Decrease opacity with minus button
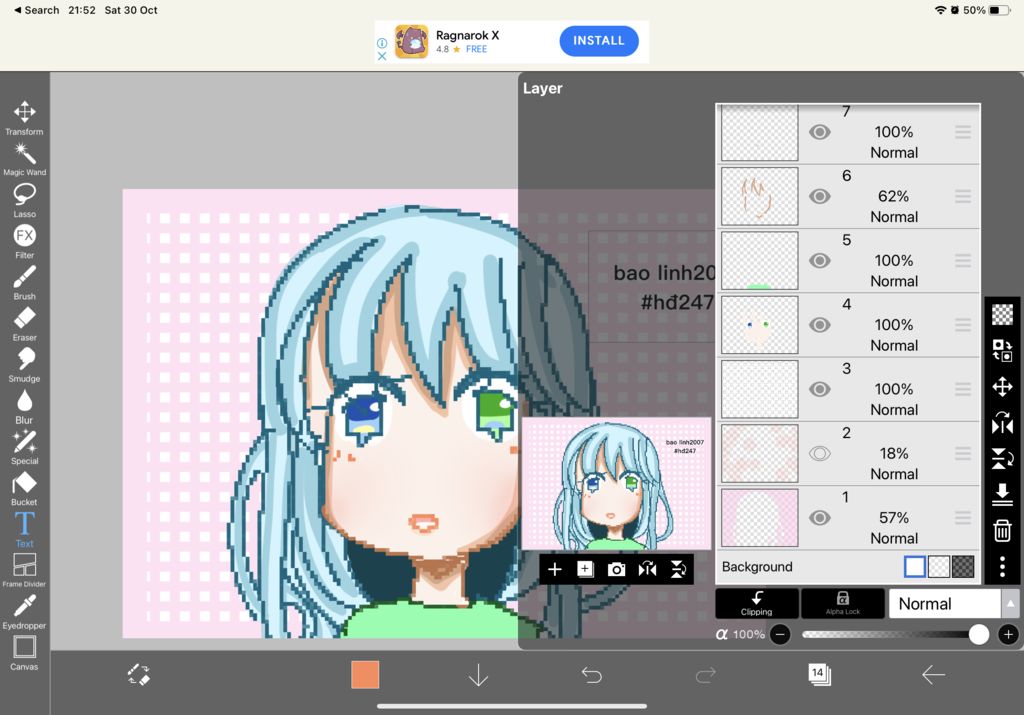The width and height of the screenshot is (1024, 715). click(x=780, y=634)
